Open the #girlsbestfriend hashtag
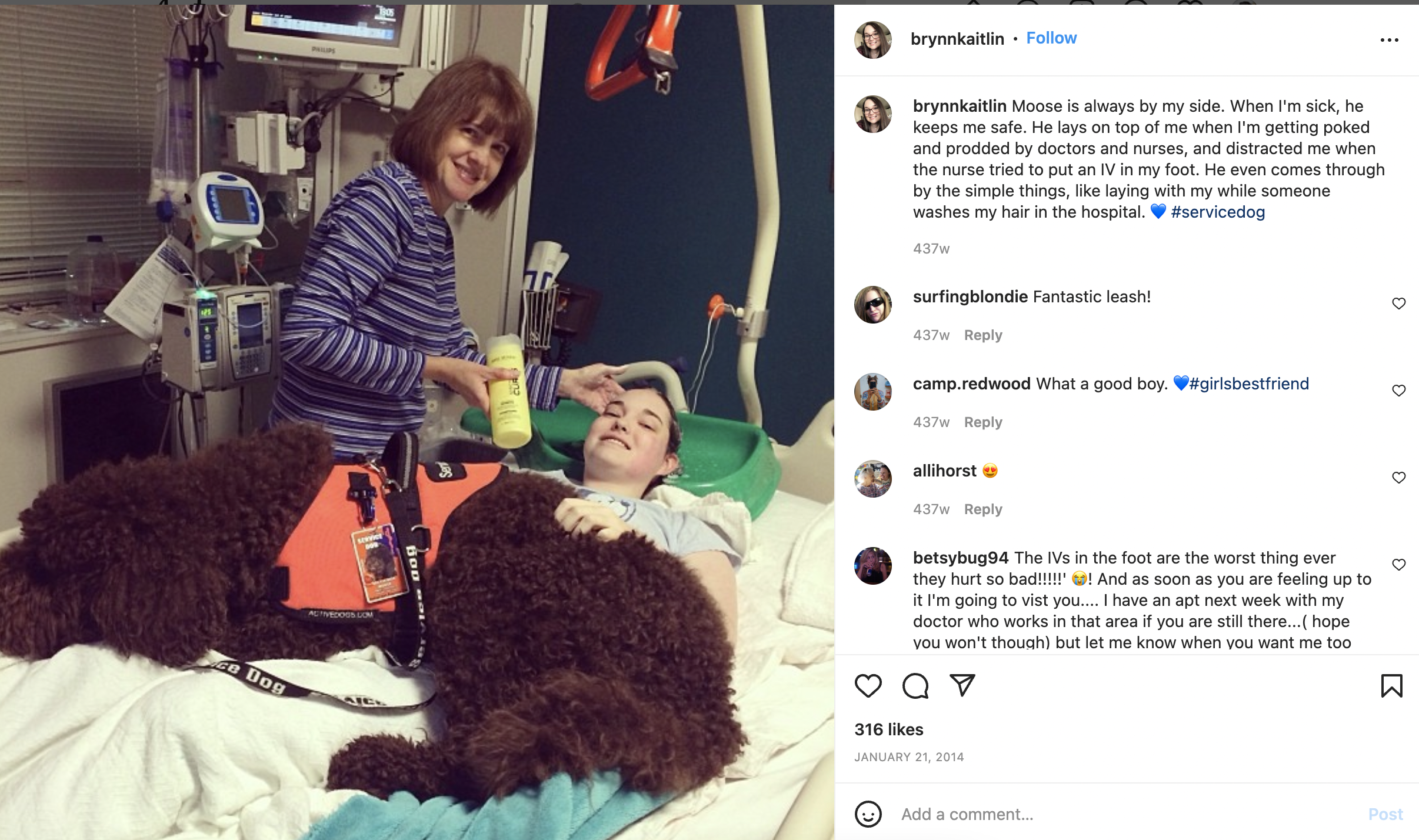Viewport: 1419px width, 840px height. pyautogui.click(x=1249, y=384)
